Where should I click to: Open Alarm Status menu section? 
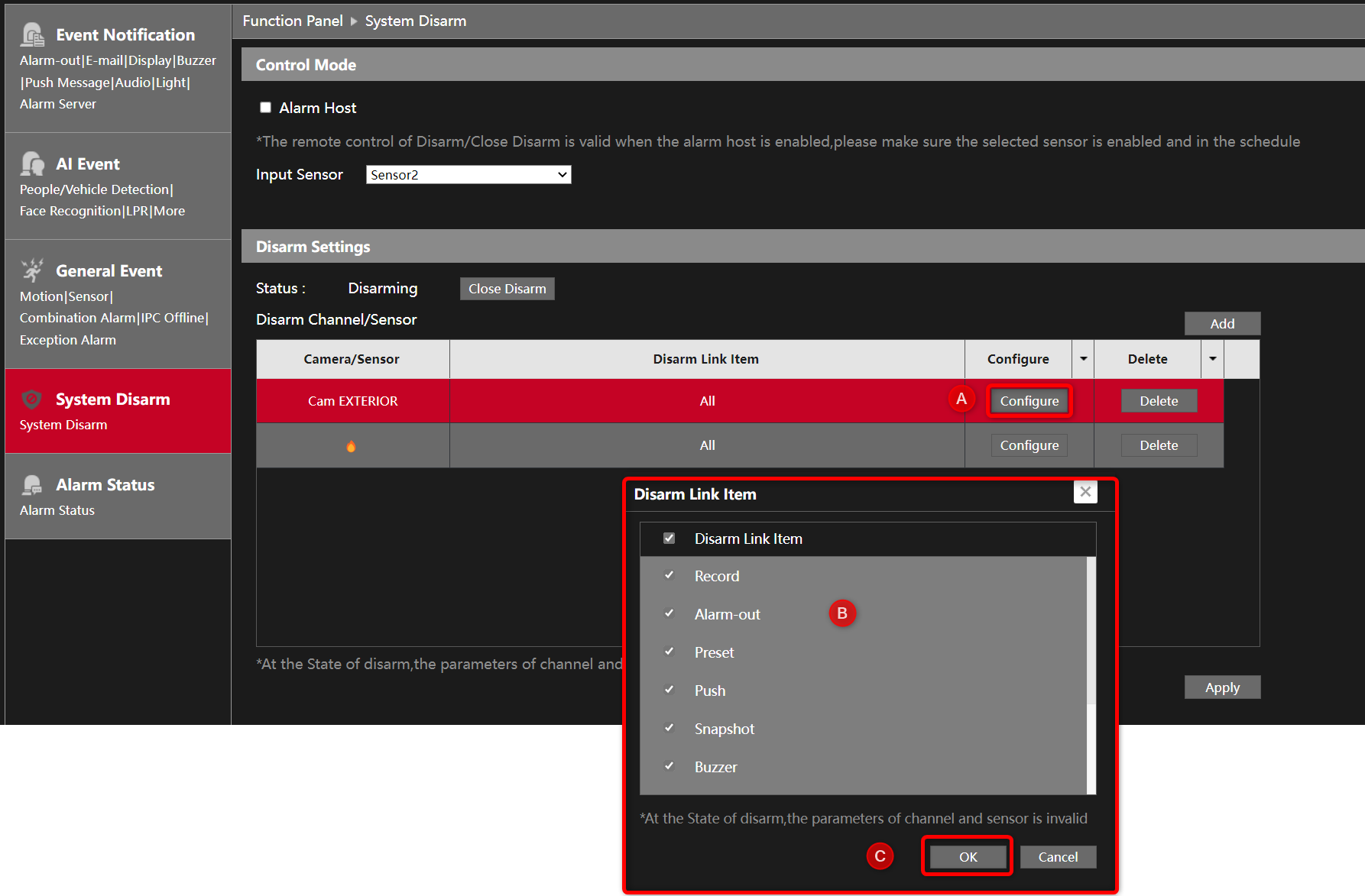click(118, 497)
